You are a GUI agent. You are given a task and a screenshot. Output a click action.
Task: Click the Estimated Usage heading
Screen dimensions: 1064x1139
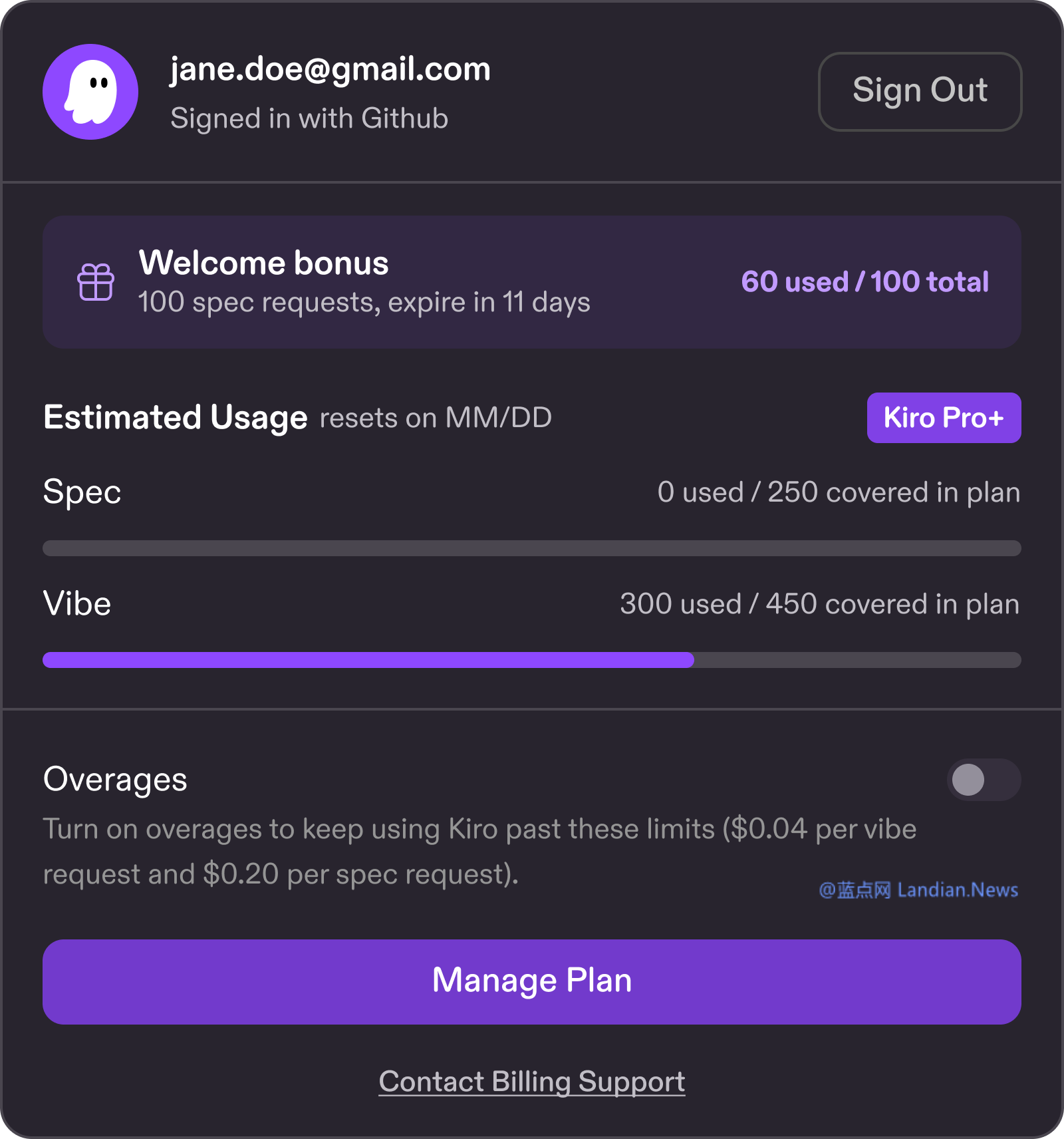tap(176, 418)
